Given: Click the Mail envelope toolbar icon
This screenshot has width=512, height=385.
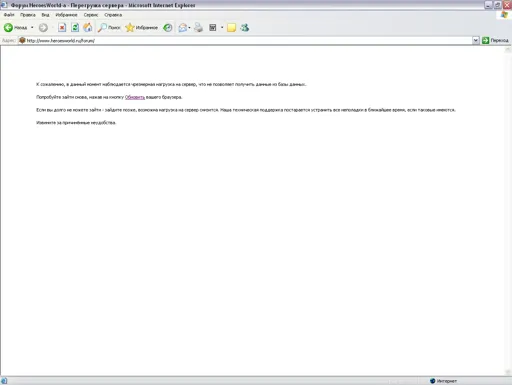Looking at the screenshot, I should click(183, 28).
